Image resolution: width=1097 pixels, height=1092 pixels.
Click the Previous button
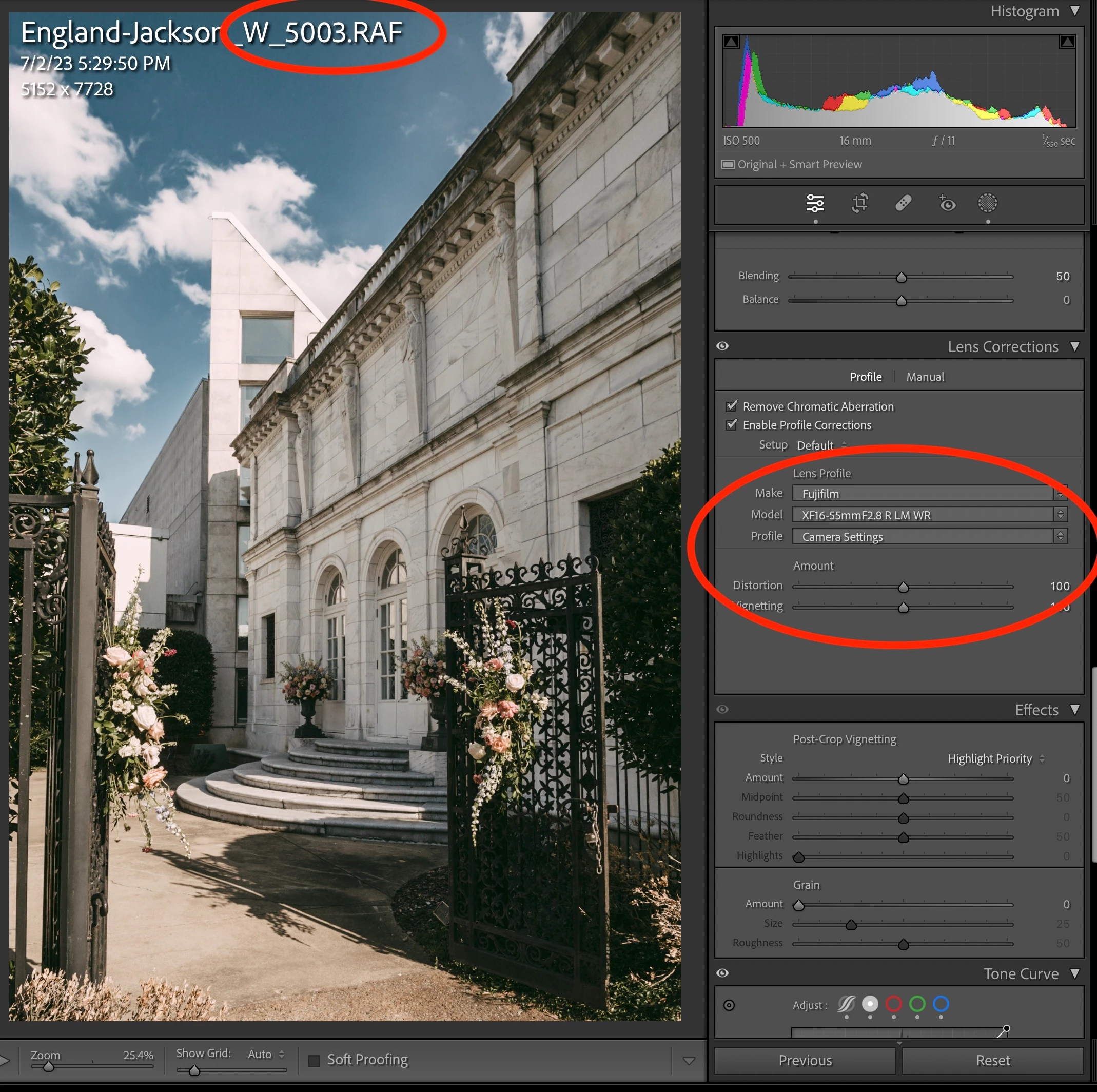pos(805,1060)
